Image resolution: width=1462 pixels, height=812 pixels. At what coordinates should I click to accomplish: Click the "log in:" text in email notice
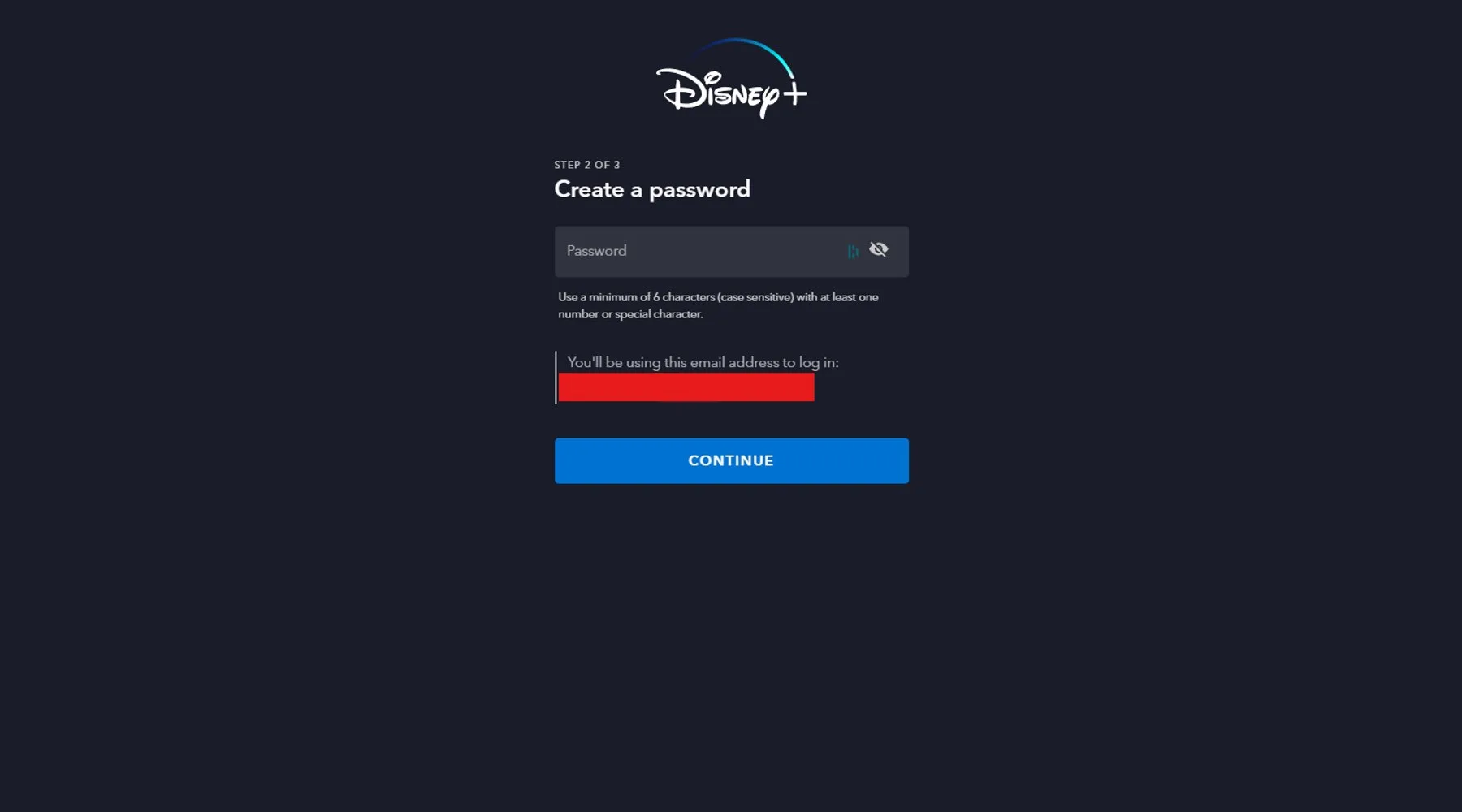[x=819, y=362]
